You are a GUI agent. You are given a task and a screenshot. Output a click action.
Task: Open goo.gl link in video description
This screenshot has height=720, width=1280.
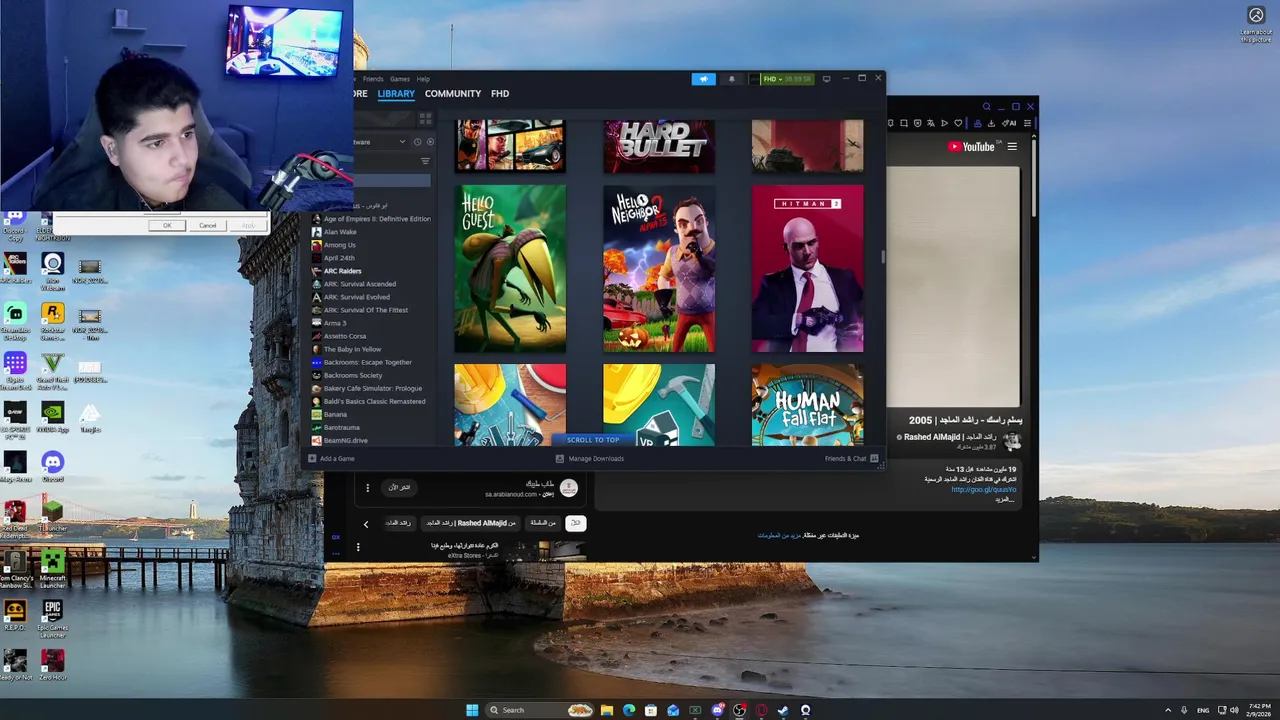[984, 490]
